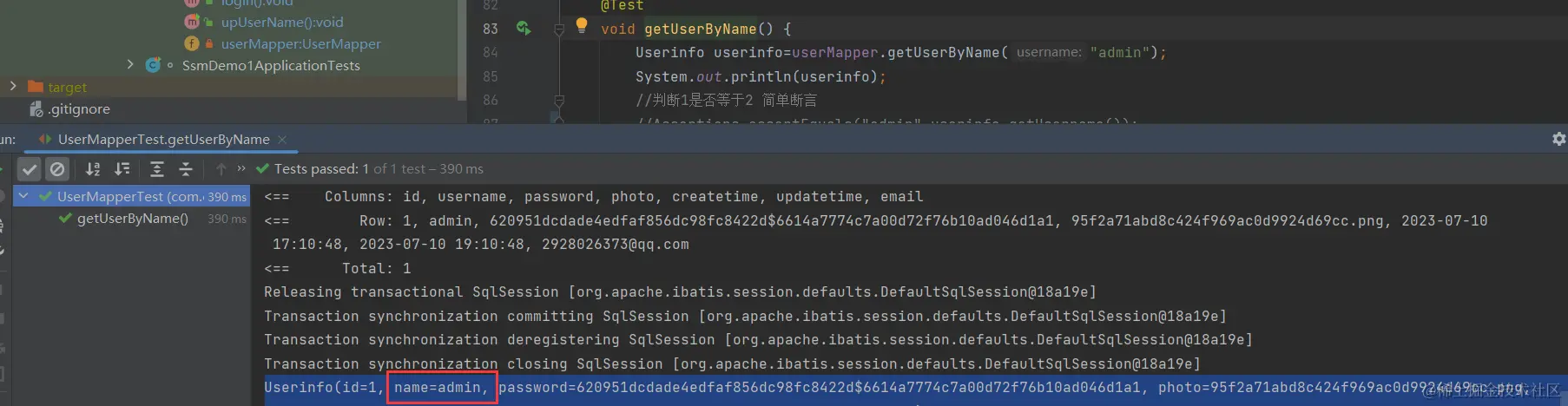Show more test toolbar actions chevron
1568x406 pixels.
coord(241,168)
